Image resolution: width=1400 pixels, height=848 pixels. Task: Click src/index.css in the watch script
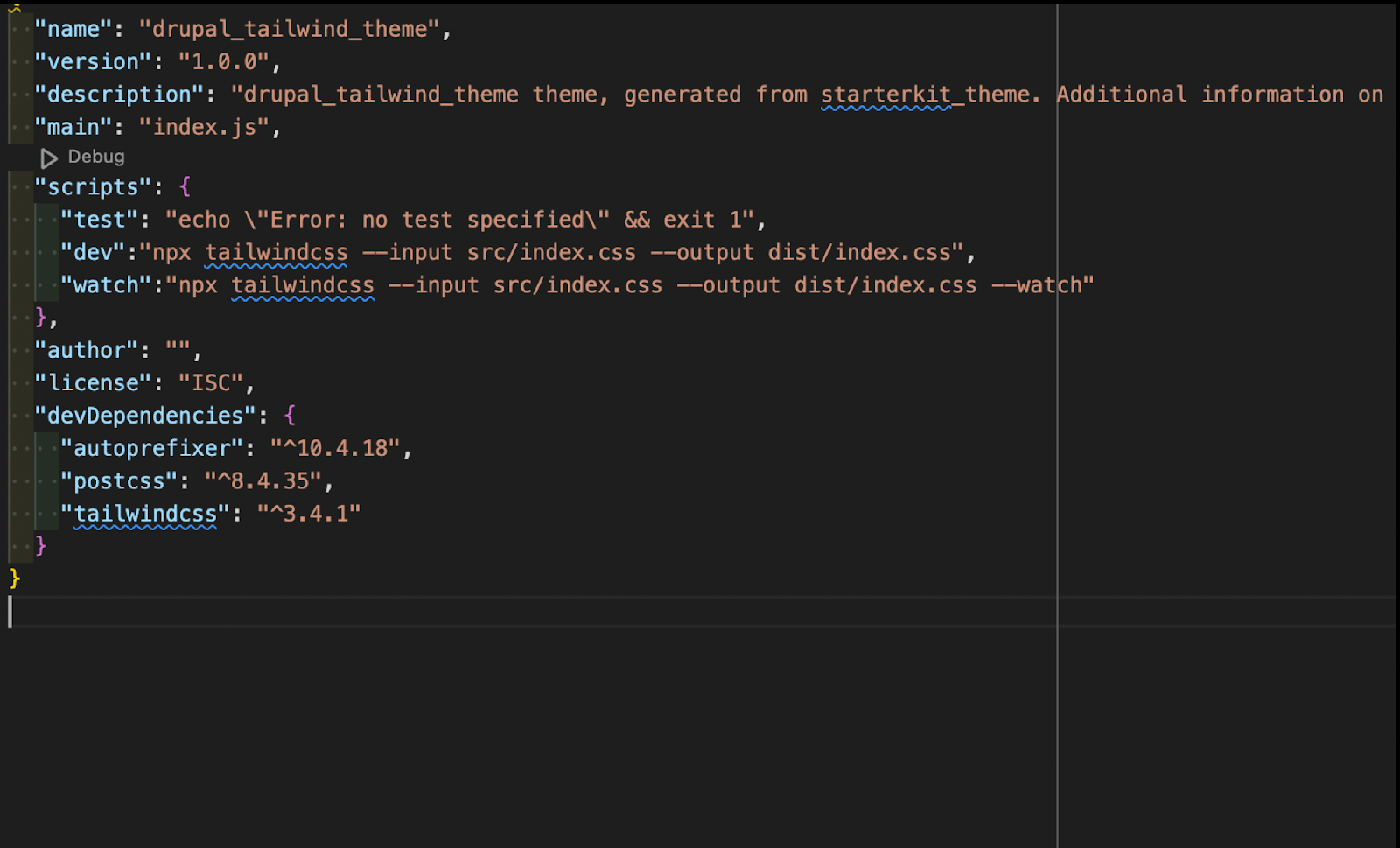click(577, 285)
